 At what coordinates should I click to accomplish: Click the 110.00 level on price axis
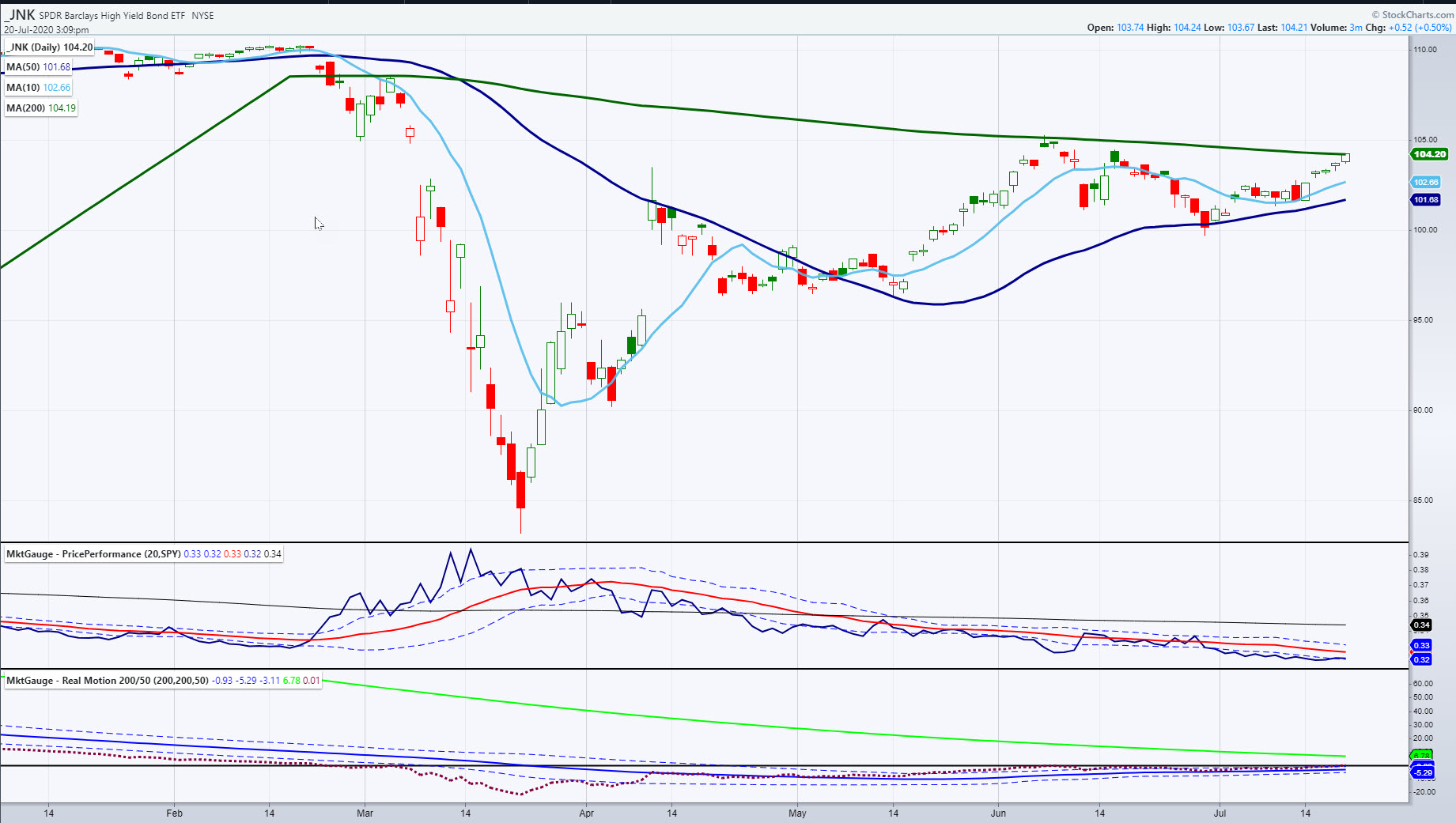(x=1425, y=49)
